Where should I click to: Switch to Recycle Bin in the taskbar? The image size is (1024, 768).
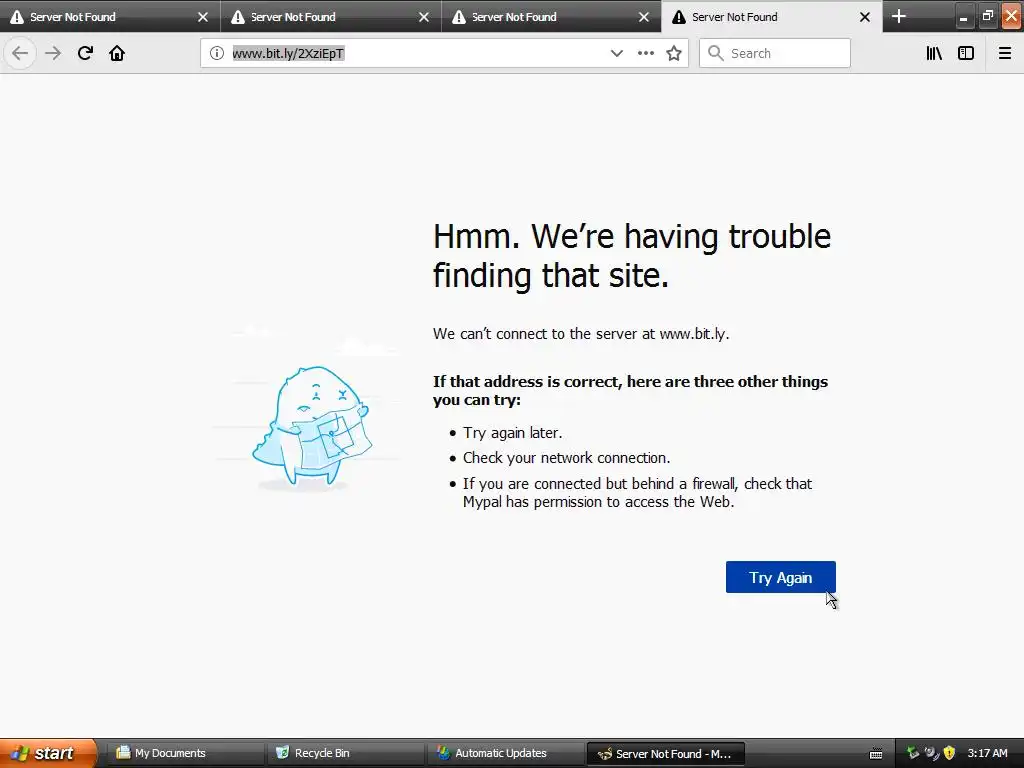click(344, 753)
